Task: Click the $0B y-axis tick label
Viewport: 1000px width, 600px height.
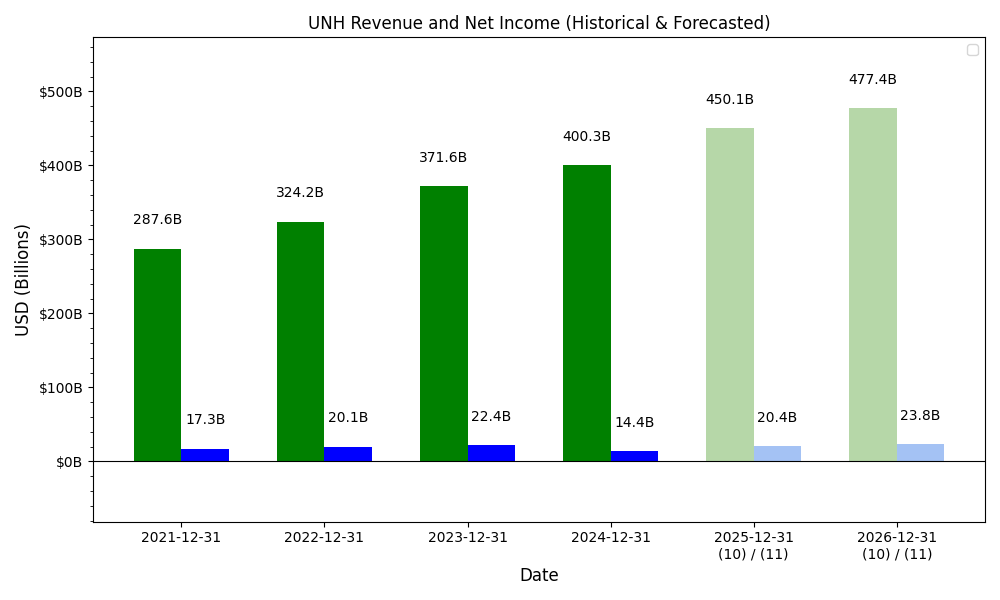Action: pyautogui.click(x=69, y=462)
